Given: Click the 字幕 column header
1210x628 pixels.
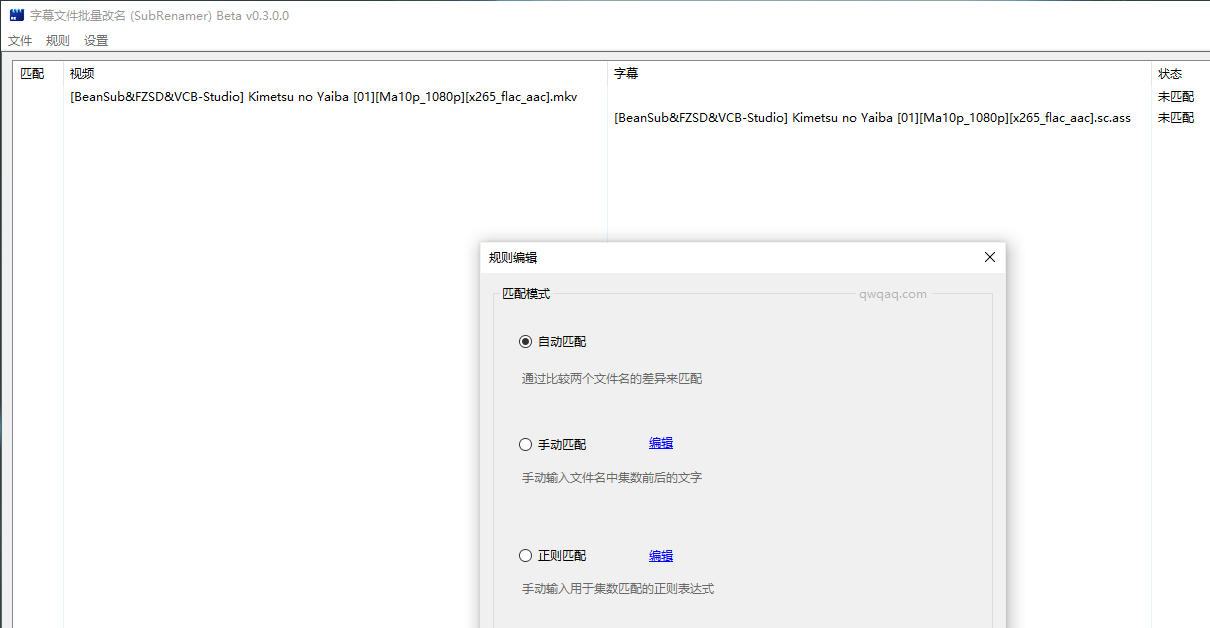Looking at the screenshot, I should pos(626,74).
